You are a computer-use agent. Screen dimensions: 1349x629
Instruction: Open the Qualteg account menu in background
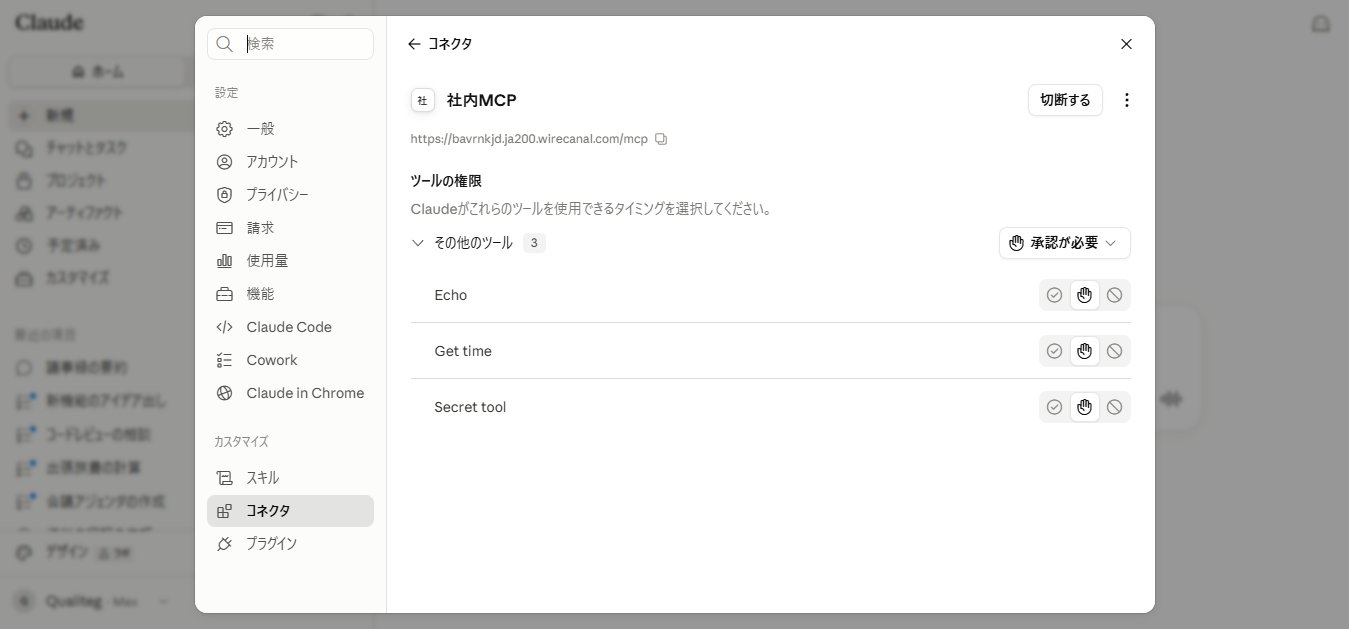tap(93, 602)
